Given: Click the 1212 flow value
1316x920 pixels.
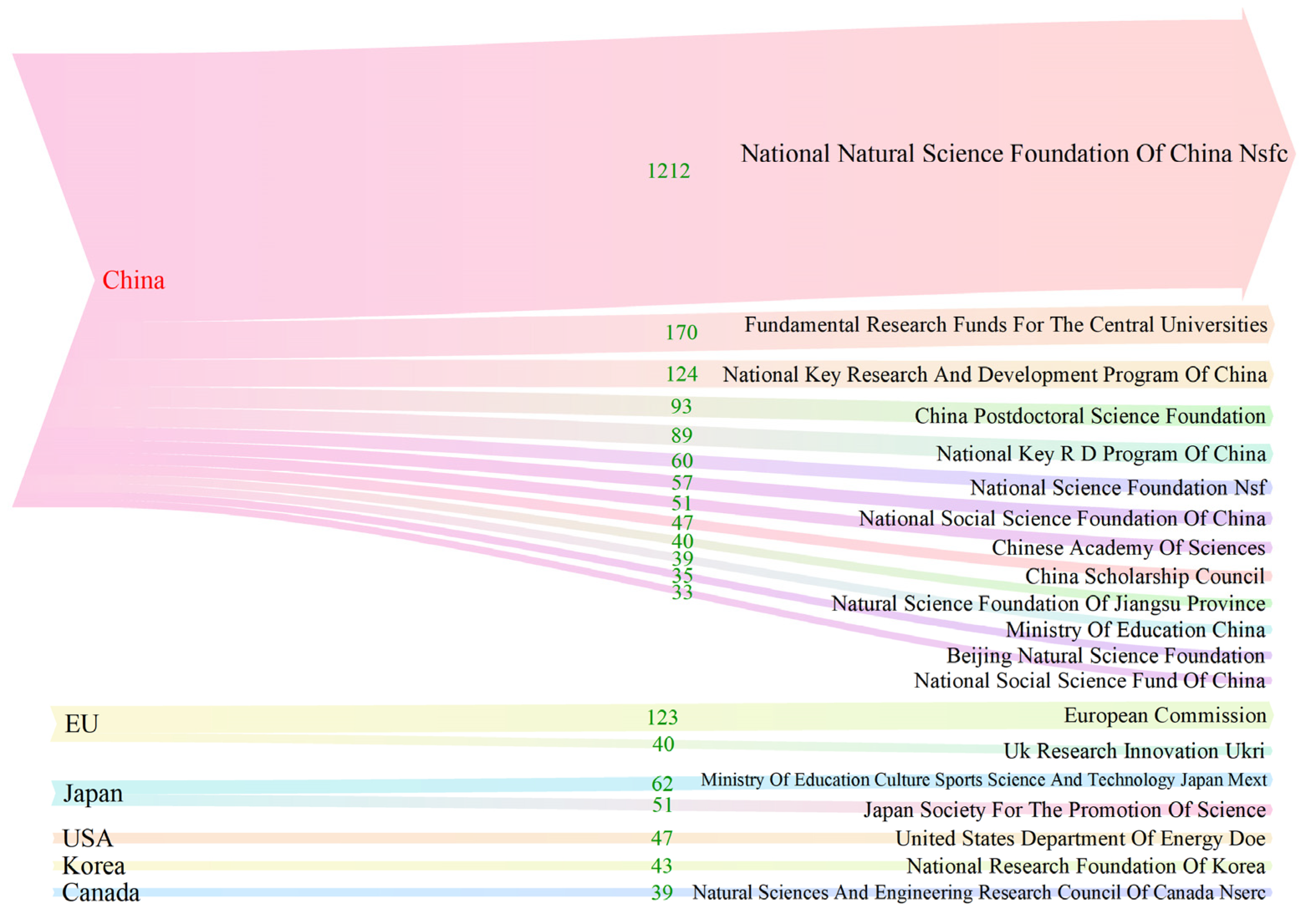Looking at the screenshot, I should [x=668, y=171].
